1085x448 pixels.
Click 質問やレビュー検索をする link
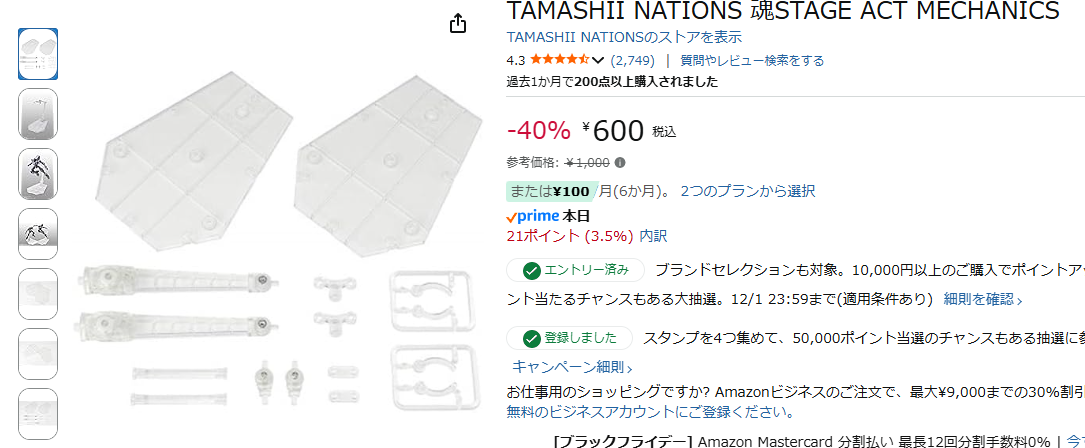(x=752, y=60)
